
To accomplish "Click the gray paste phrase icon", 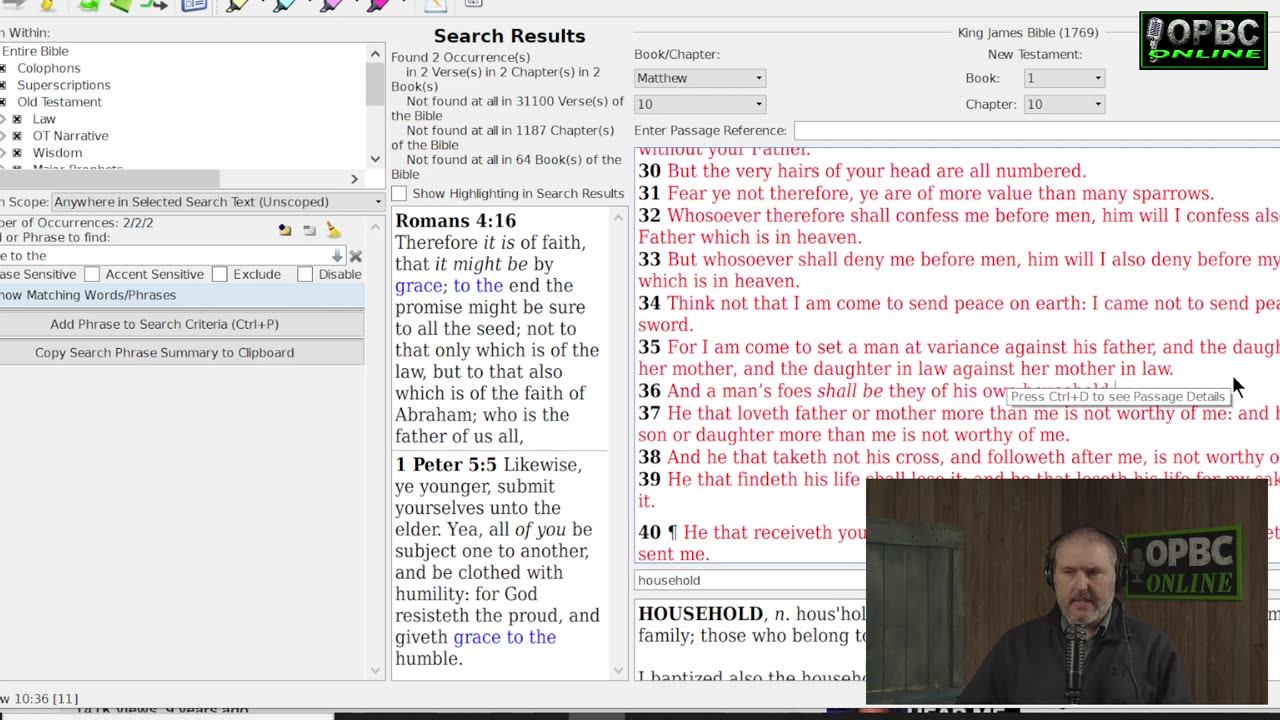I will [x=309, y=230].
